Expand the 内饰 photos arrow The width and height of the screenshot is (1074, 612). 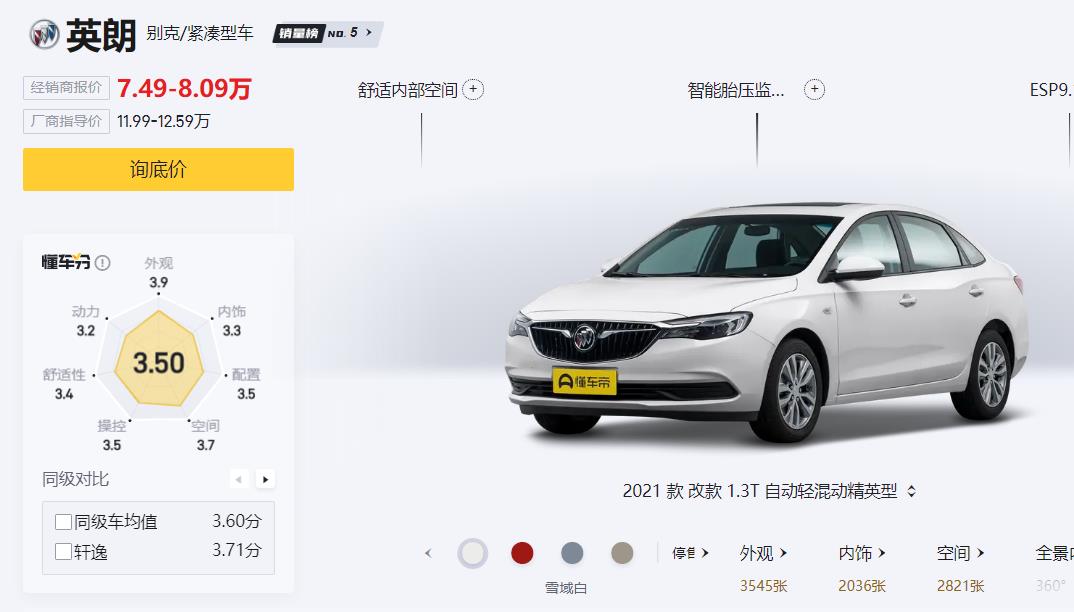[x=882, y=552]
